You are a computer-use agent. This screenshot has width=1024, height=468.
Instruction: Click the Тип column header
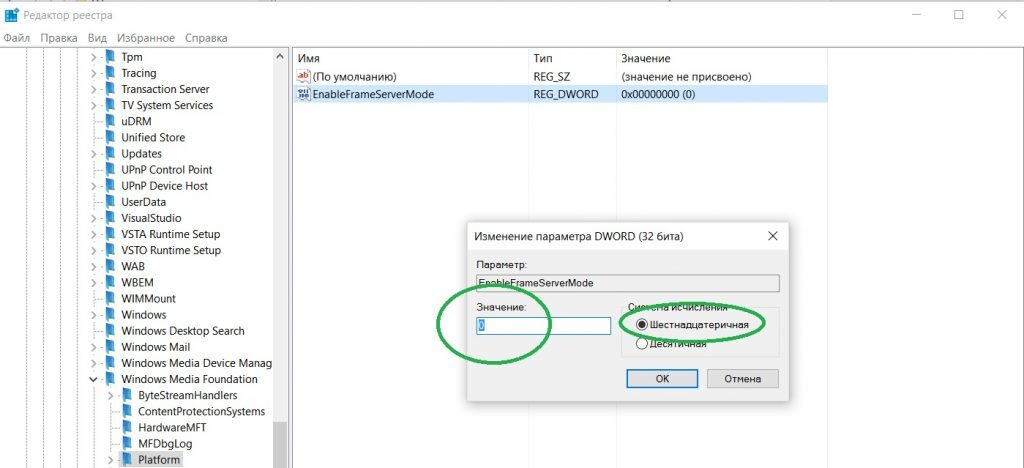pyautogui.click(x=543, y=59)
